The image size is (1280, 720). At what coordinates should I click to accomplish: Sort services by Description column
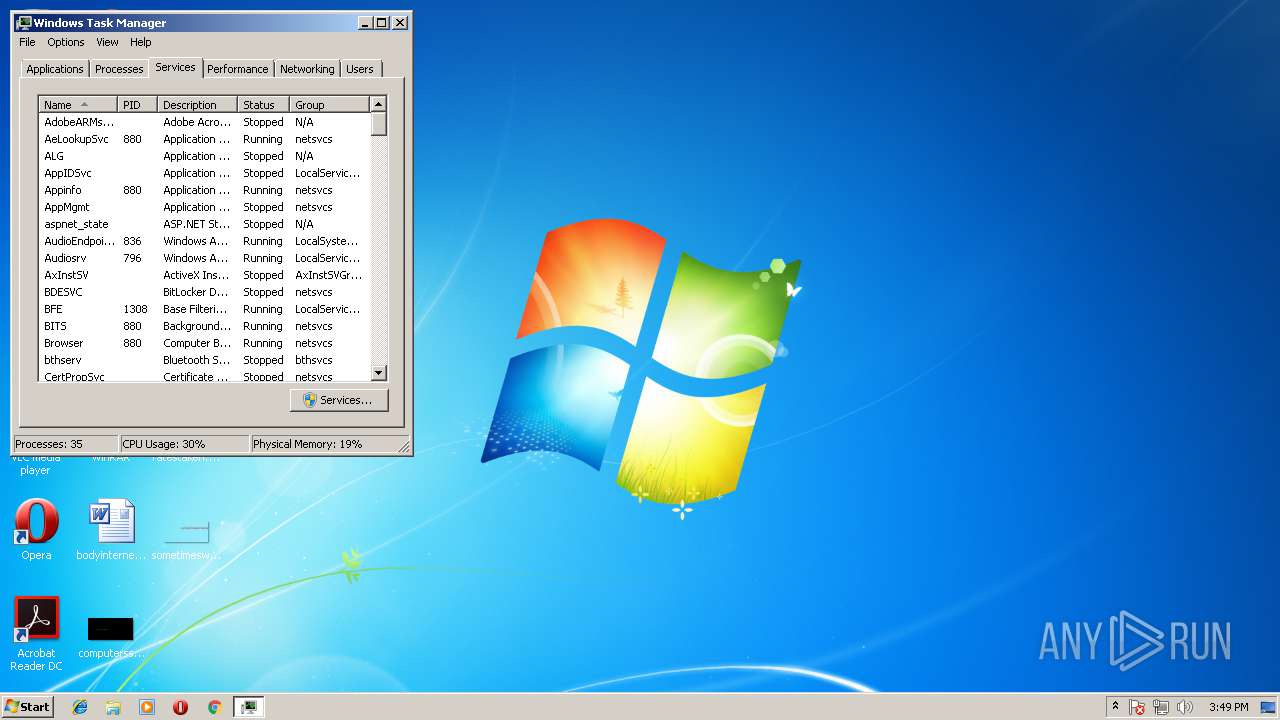(x=197, y=105)
